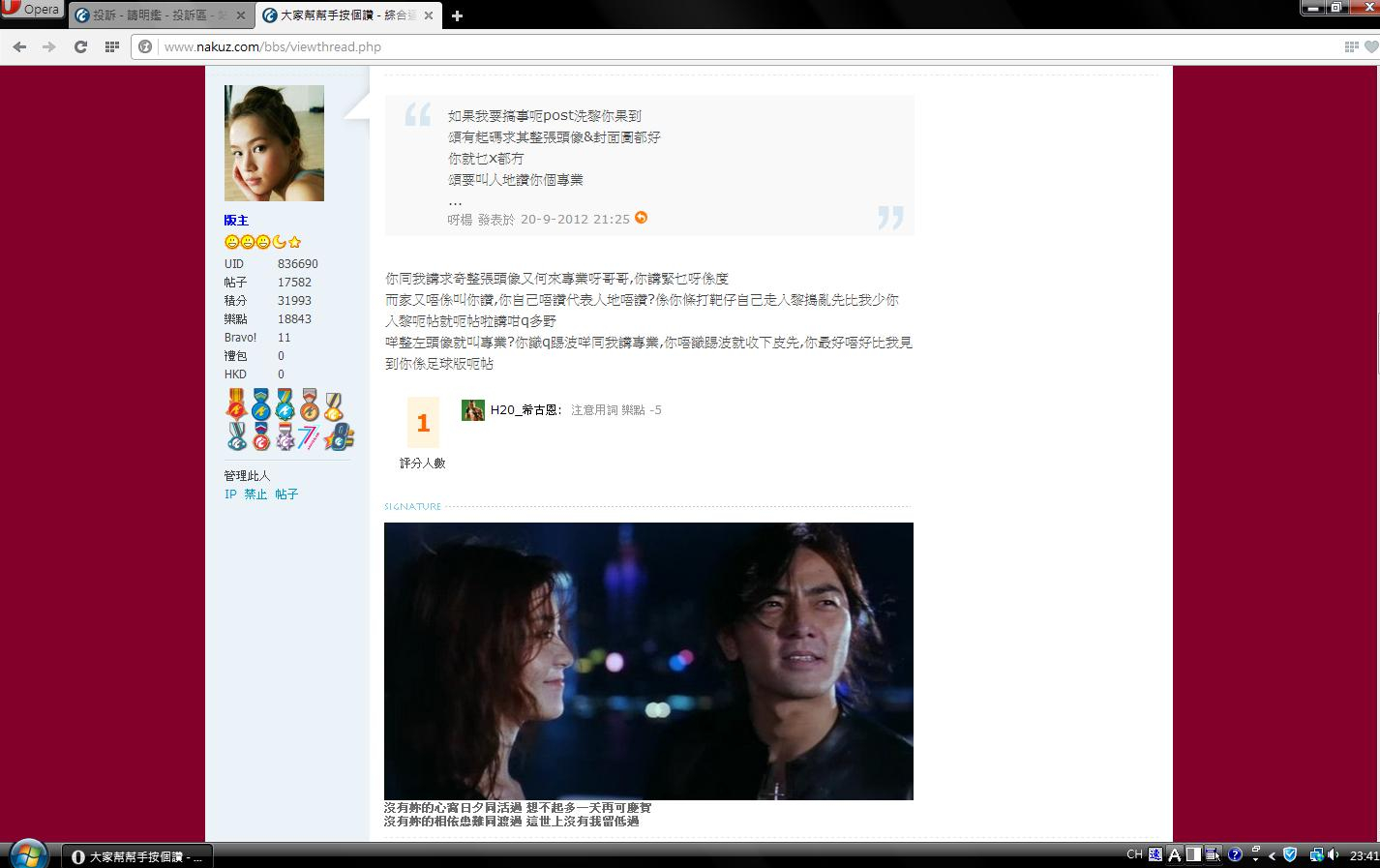The height and width of the screenshot is (868, 1380).
Task: Open the 帖子 posts management link
Action: coord(286,494)
